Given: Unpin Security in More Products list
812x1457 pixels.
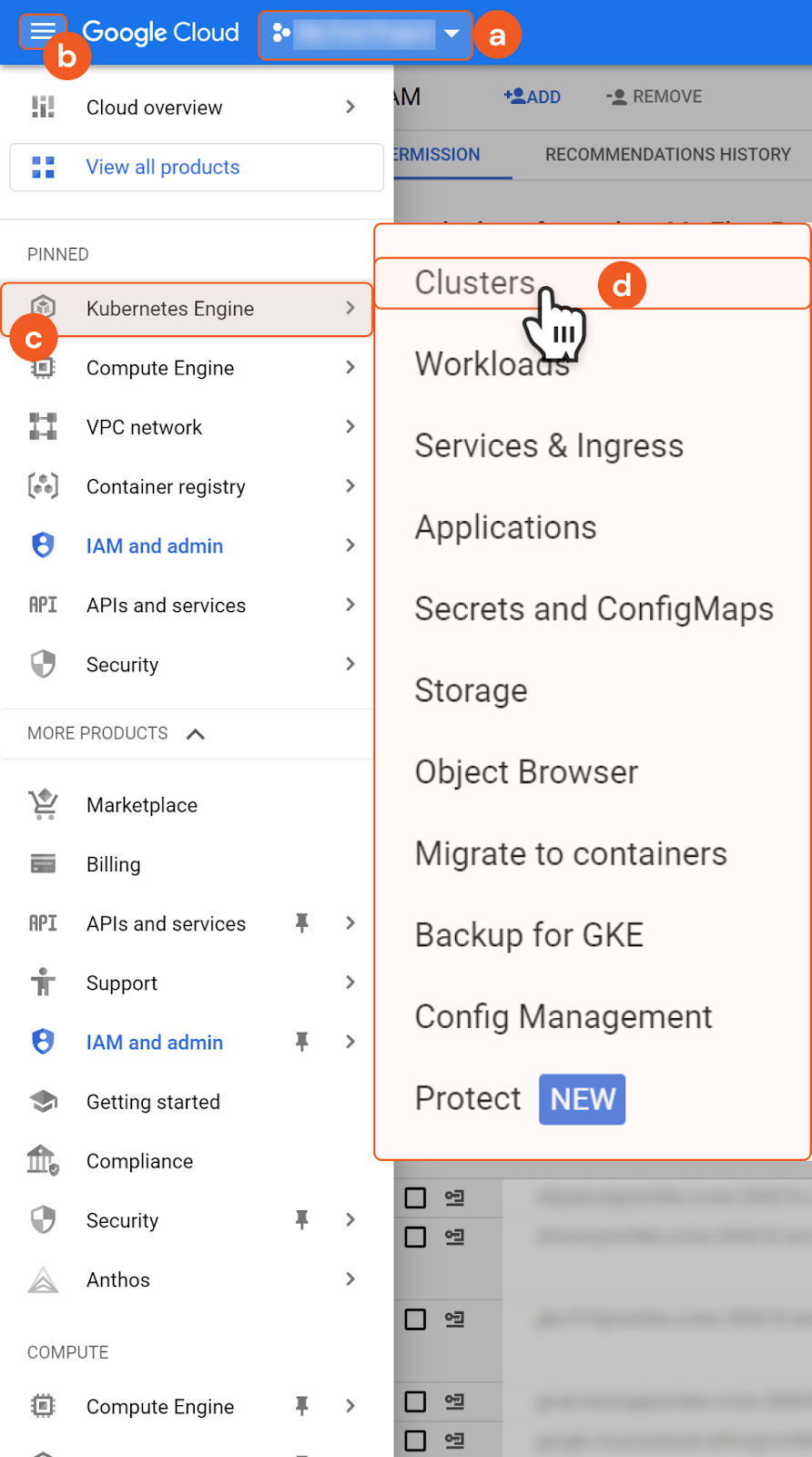Looking at the screenshot, I should click(x=302, y=1220).
